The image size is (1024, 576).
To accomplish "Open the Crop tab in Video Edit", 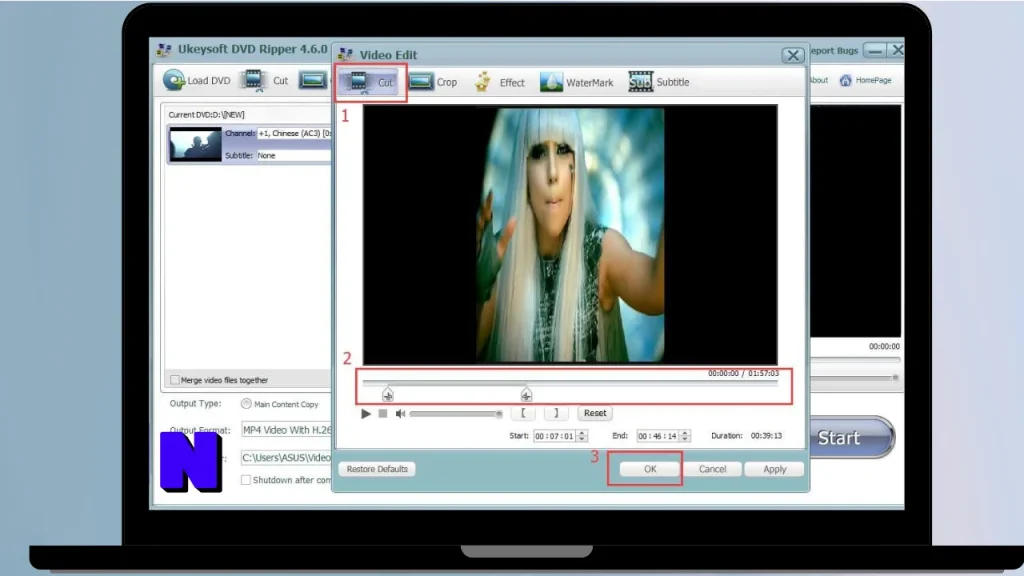I will [433, 82].
